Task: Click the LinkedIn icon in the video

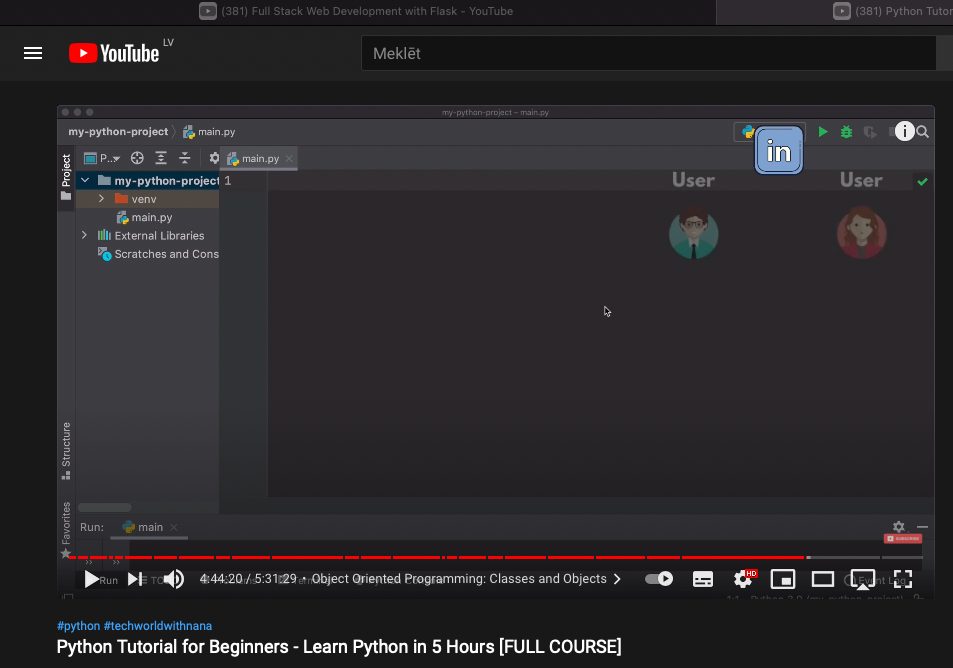Action: (779, 150)
